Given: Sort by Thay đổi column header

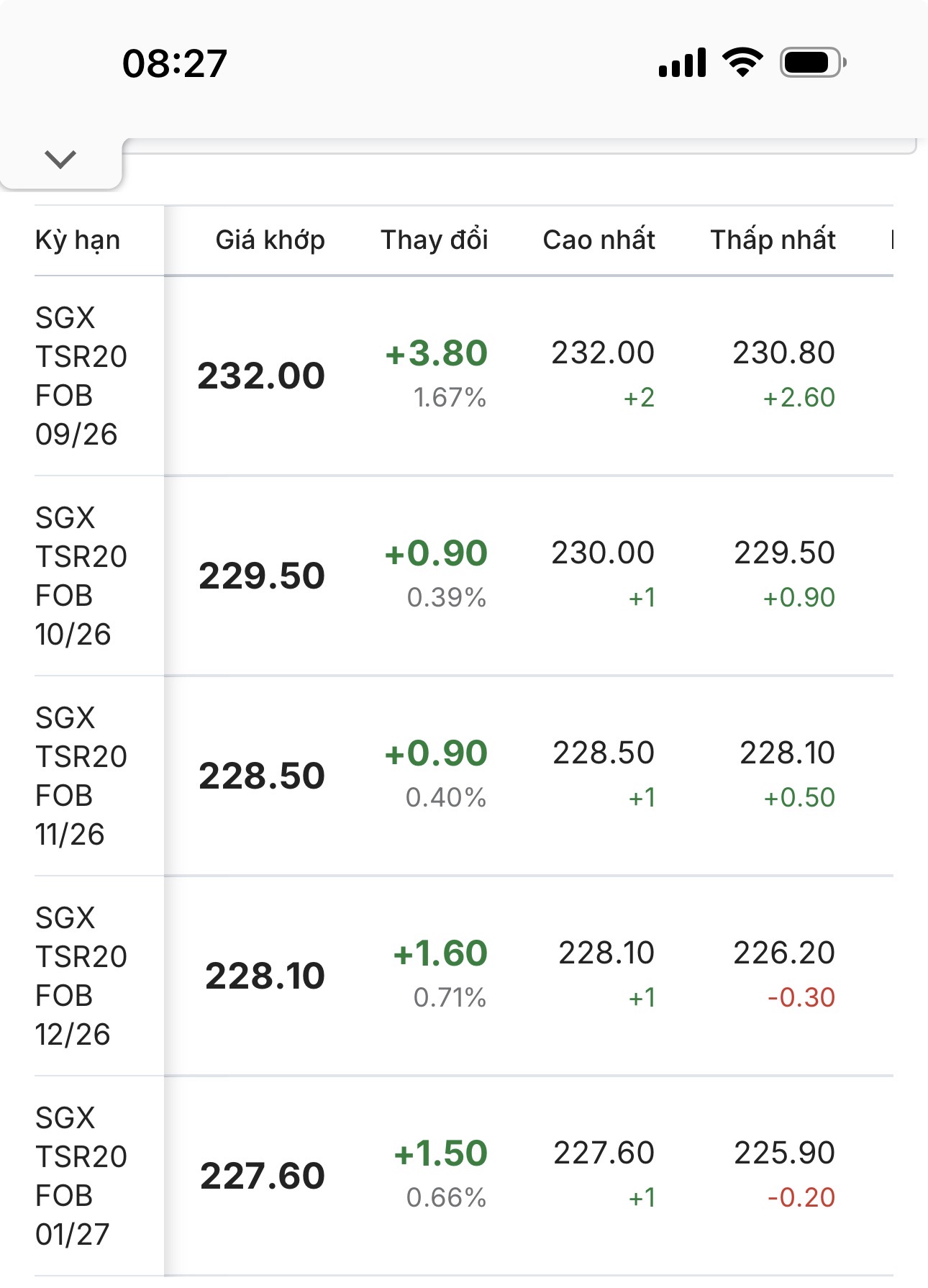Looking at the screenshot, I should (x=435, y=240).
